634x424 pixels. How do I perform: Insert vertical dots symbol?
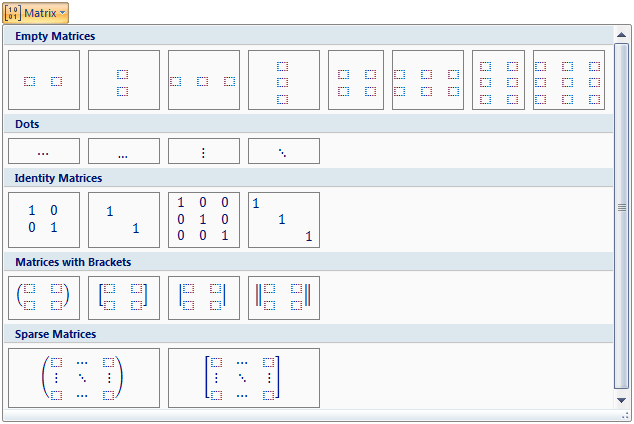coord(204,151)
